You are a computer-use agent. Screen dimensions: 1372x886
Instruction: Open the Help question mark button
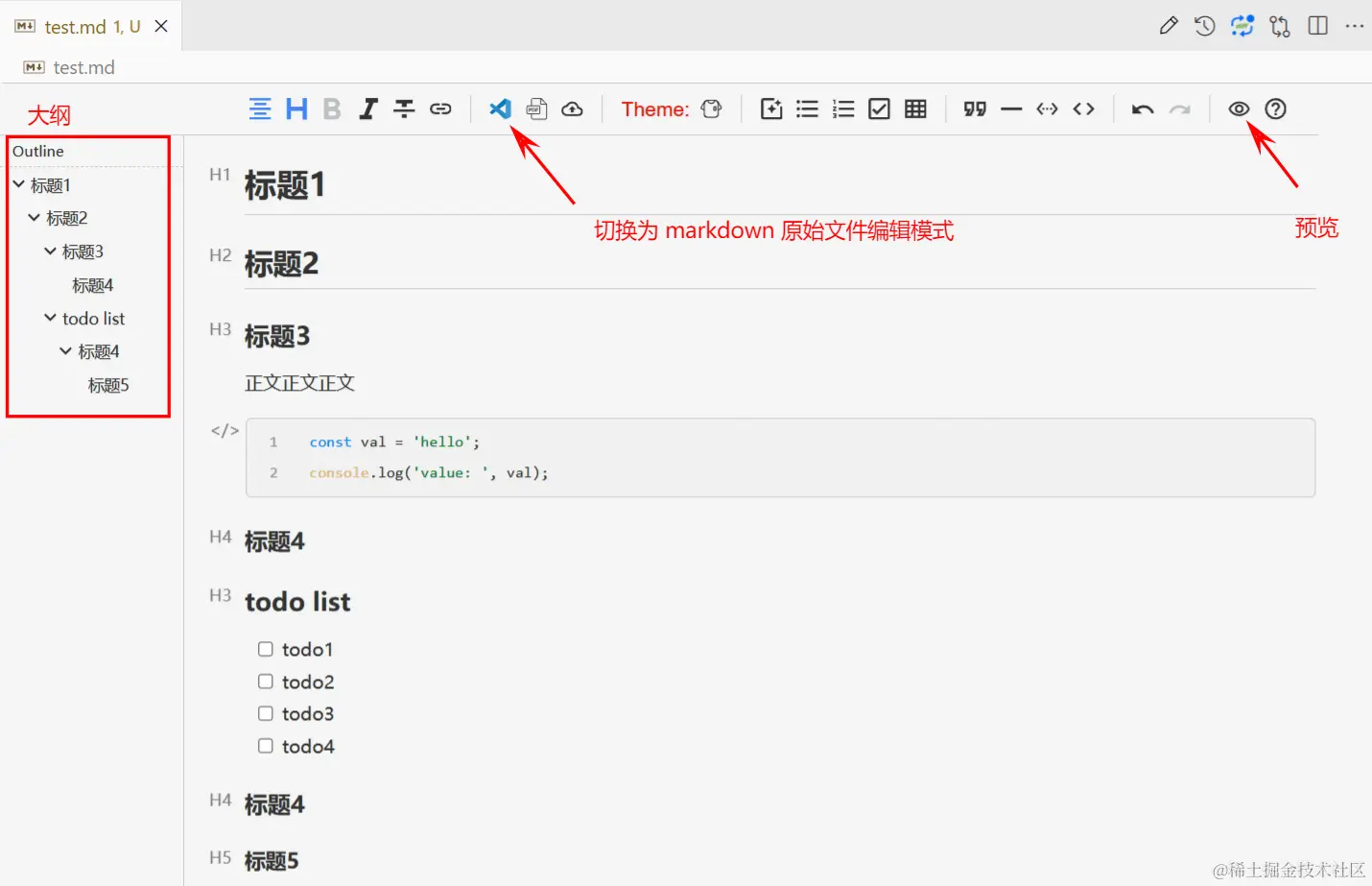1275,108
